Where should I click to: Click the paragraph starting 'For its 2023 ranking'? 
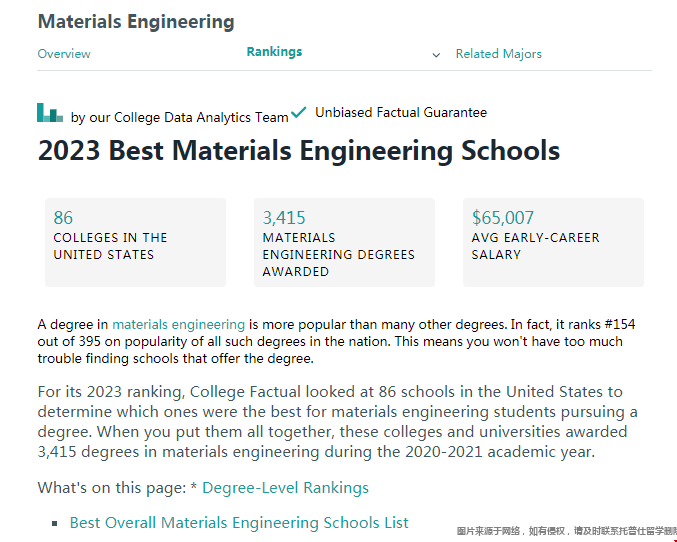[338, 421]
